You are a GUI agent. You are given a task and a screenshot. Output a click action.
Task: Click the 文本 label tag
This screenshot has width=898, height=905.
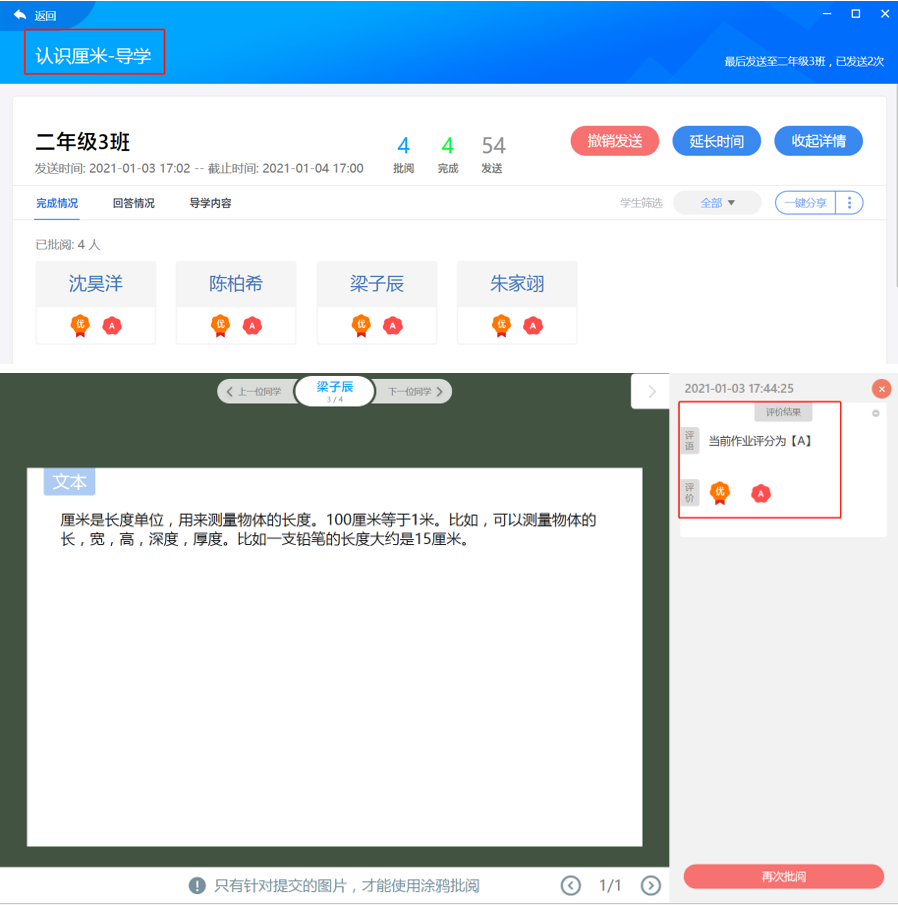[x=70, y=481]
